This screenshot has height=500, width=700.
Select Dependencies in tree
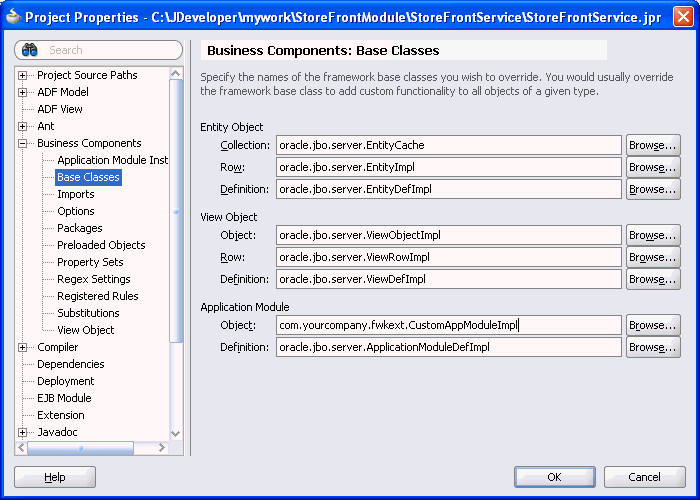click(71, 364)
